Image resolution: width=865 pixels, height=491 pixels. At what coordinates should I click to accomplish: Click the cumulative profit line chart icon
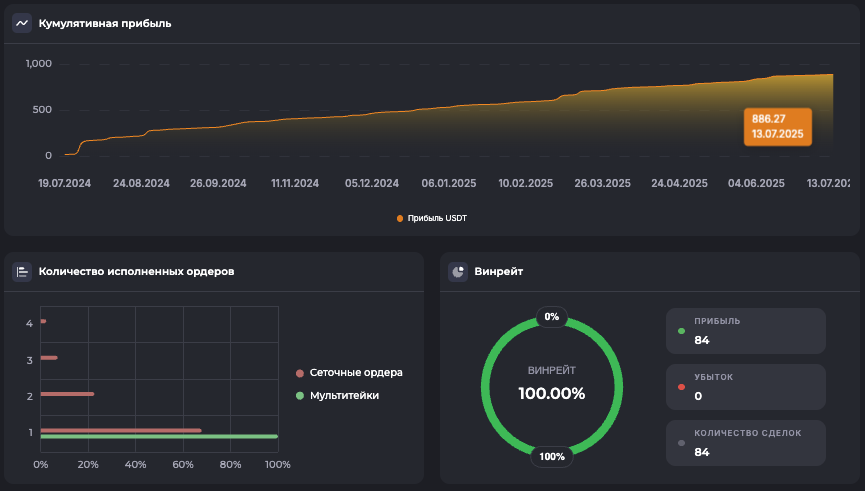22,23
